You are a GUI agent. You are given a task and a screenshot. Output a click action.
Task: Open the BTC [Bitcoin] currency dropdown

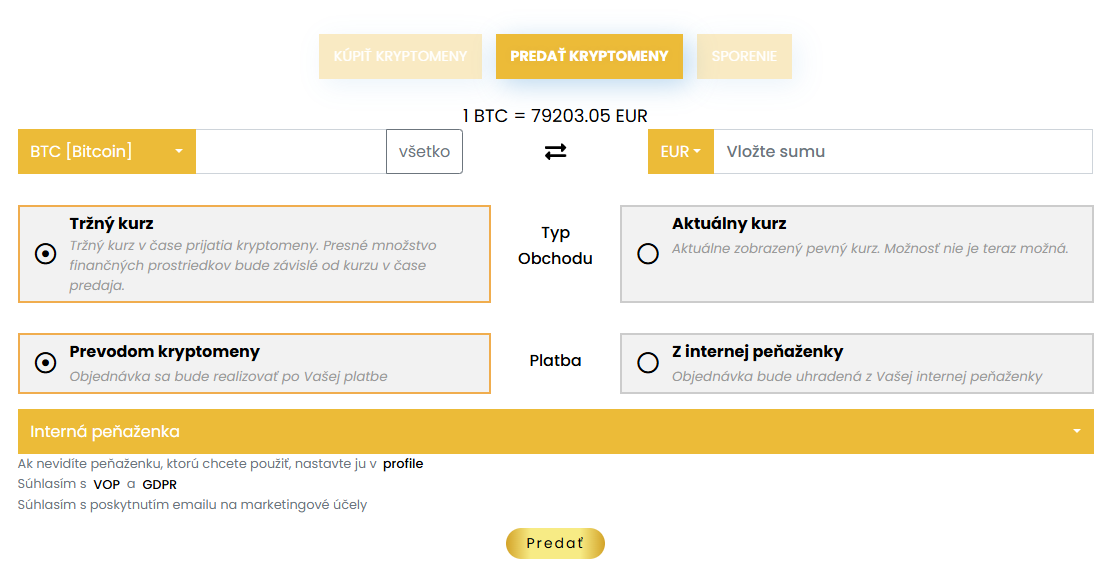[107, 152]
